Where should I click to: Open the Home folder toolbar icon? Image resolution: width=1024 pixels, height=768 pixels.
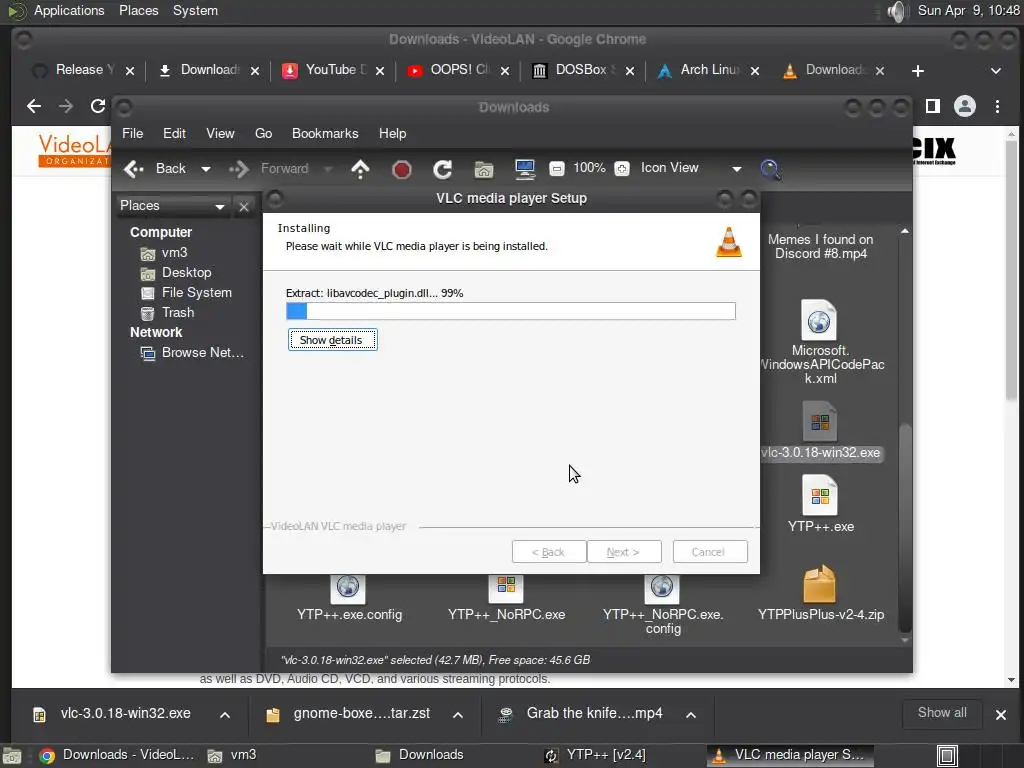tap(484, 170)
